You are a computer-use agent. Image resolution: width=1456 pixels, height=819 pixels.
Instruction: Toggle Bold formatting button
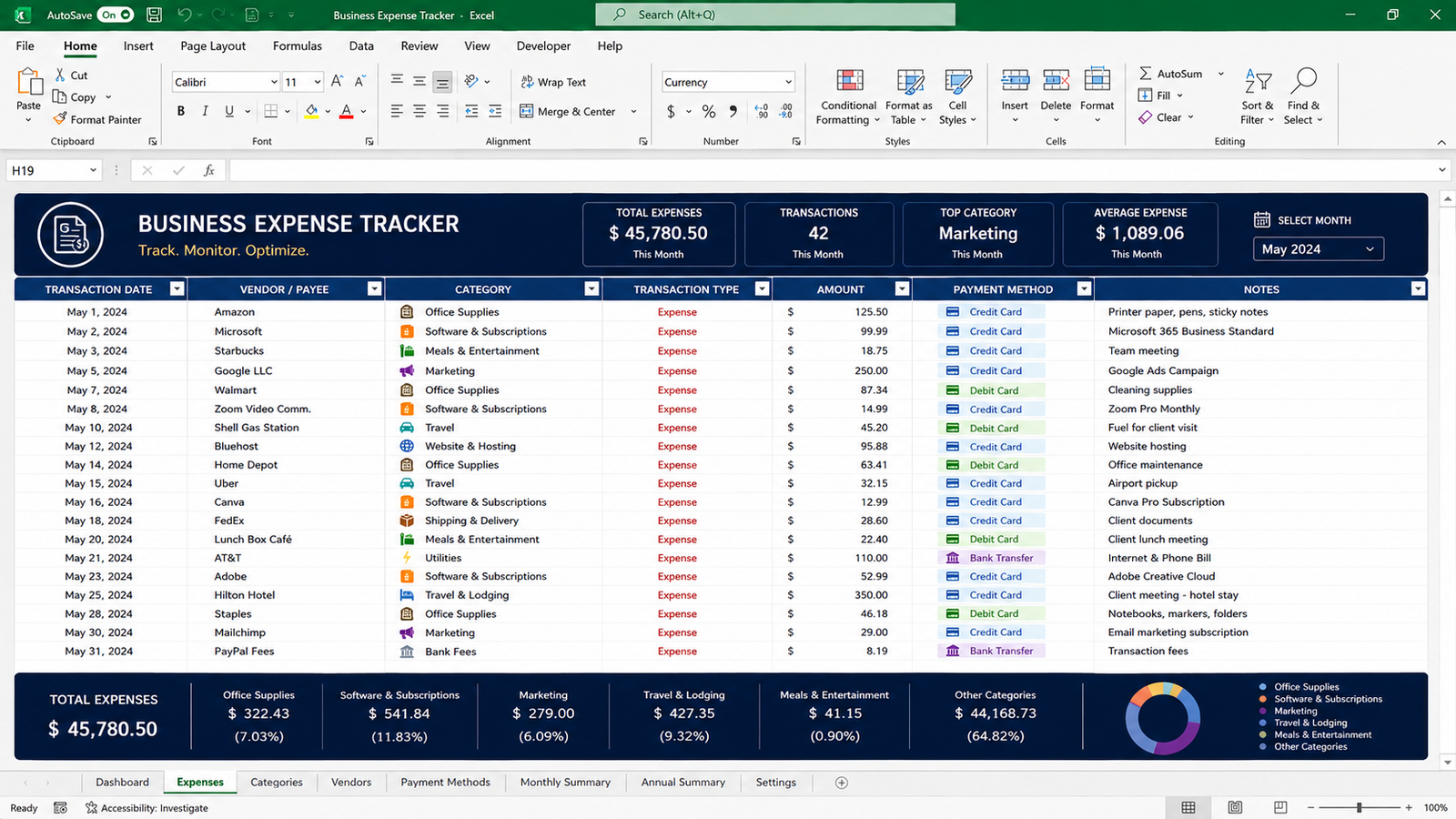tap(181, 111)
